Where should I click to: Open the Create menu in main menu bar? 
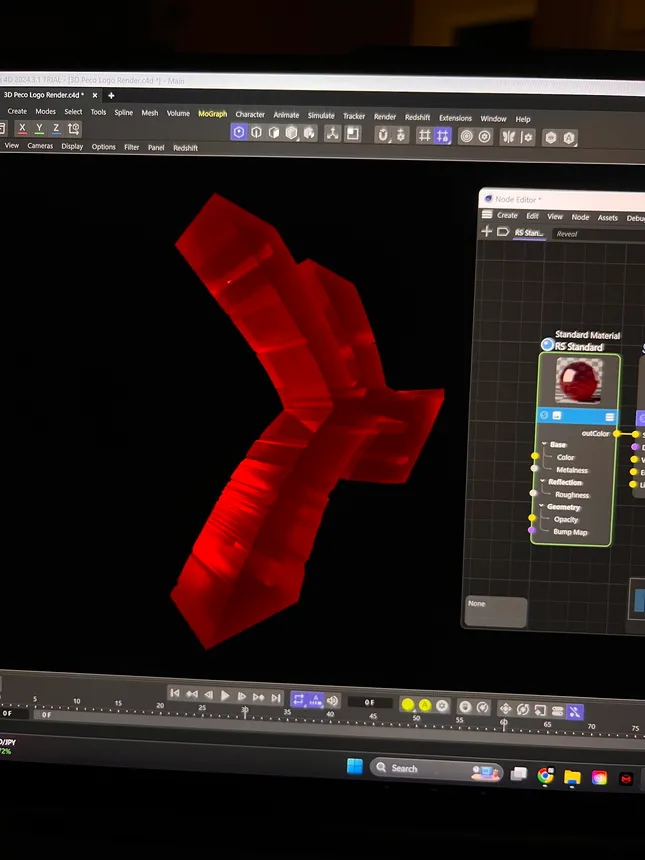pos(17,111)
